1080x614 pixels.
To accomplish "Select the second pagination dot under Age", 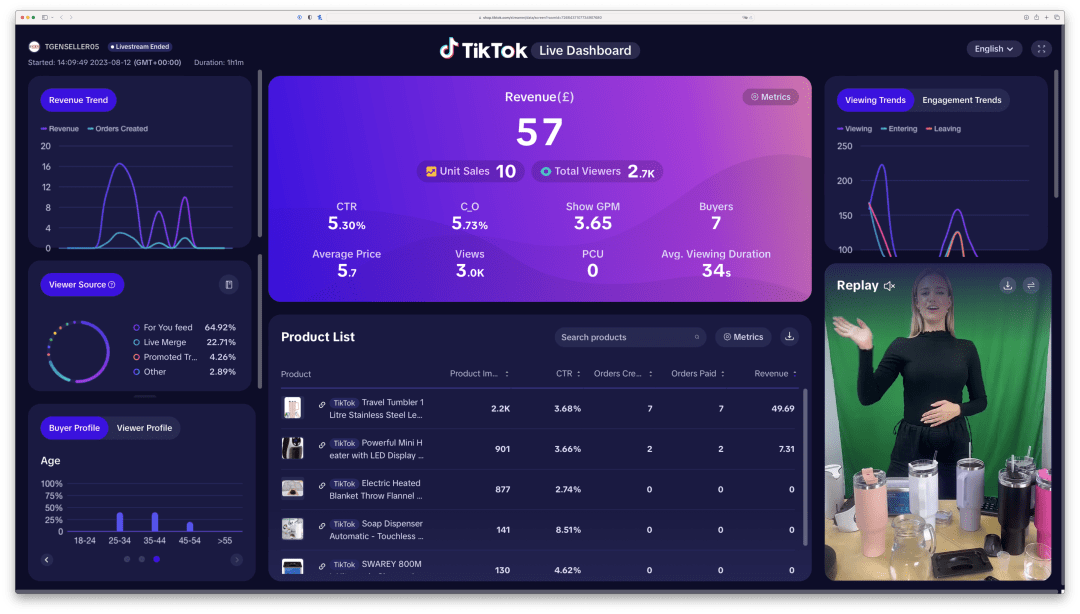I will [142, 560].
